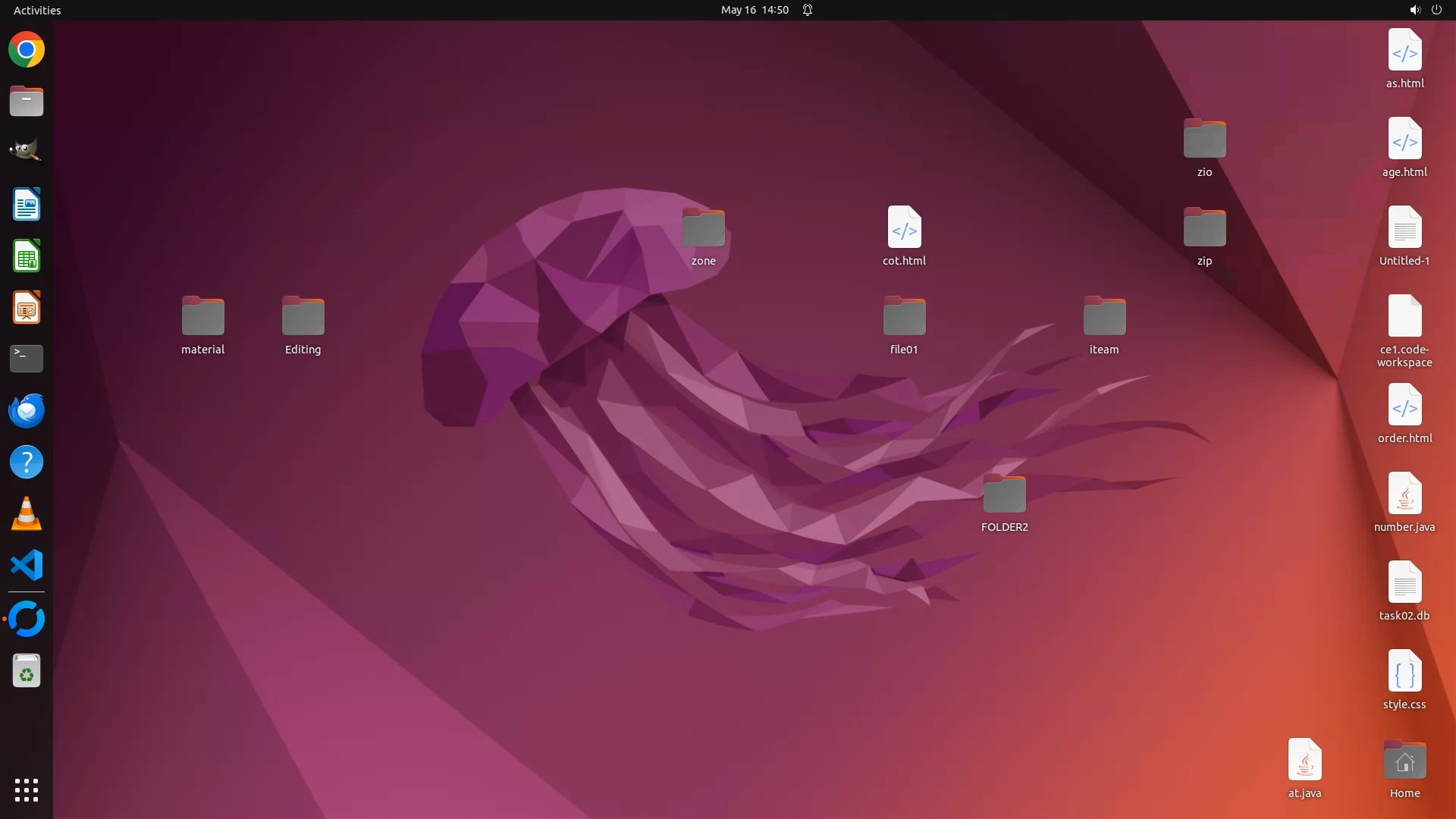Open the date and time menu

point(755,10)
